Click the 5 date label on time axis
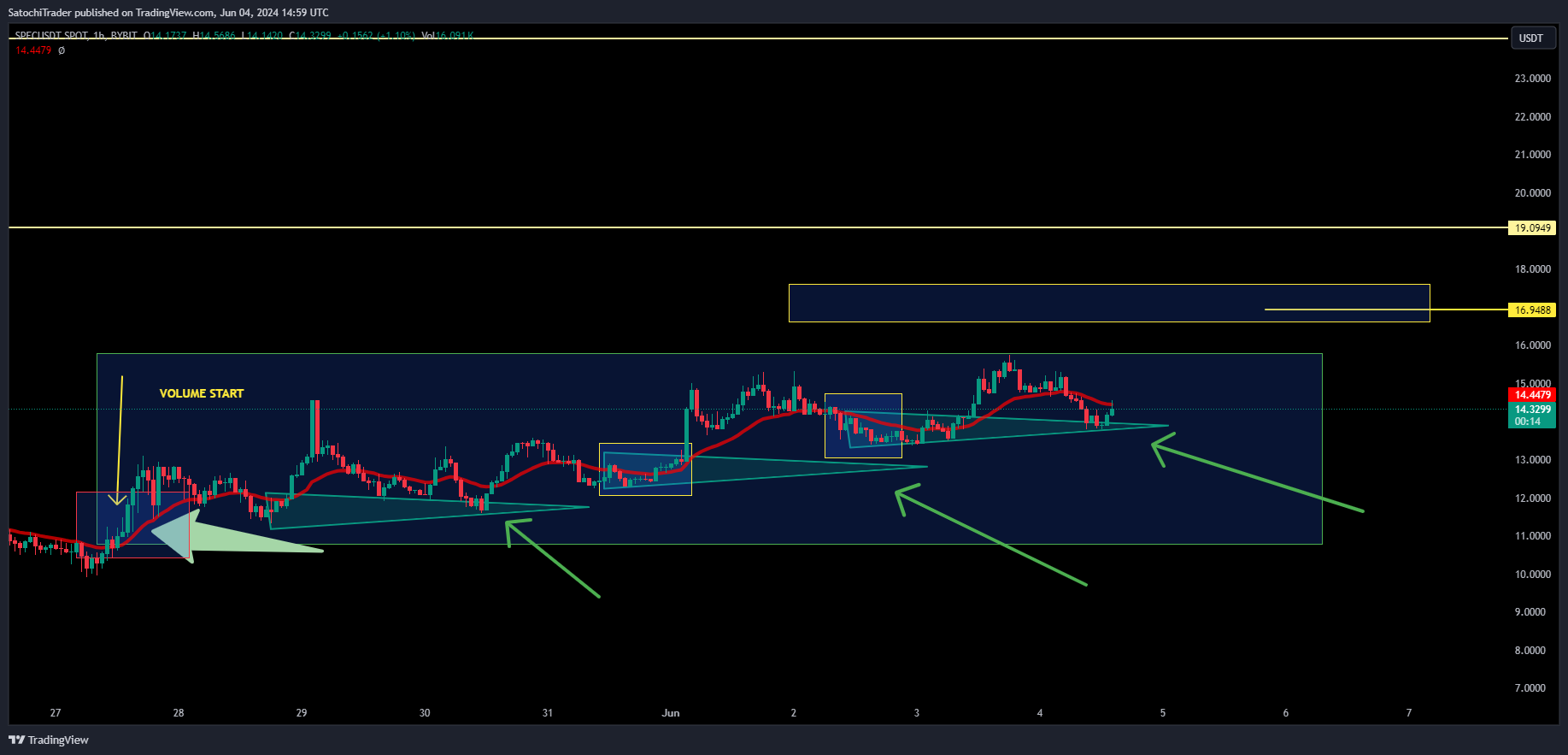Image resolution: width=1568 pixels, height=755 pixels. [x=1163, y=712]
